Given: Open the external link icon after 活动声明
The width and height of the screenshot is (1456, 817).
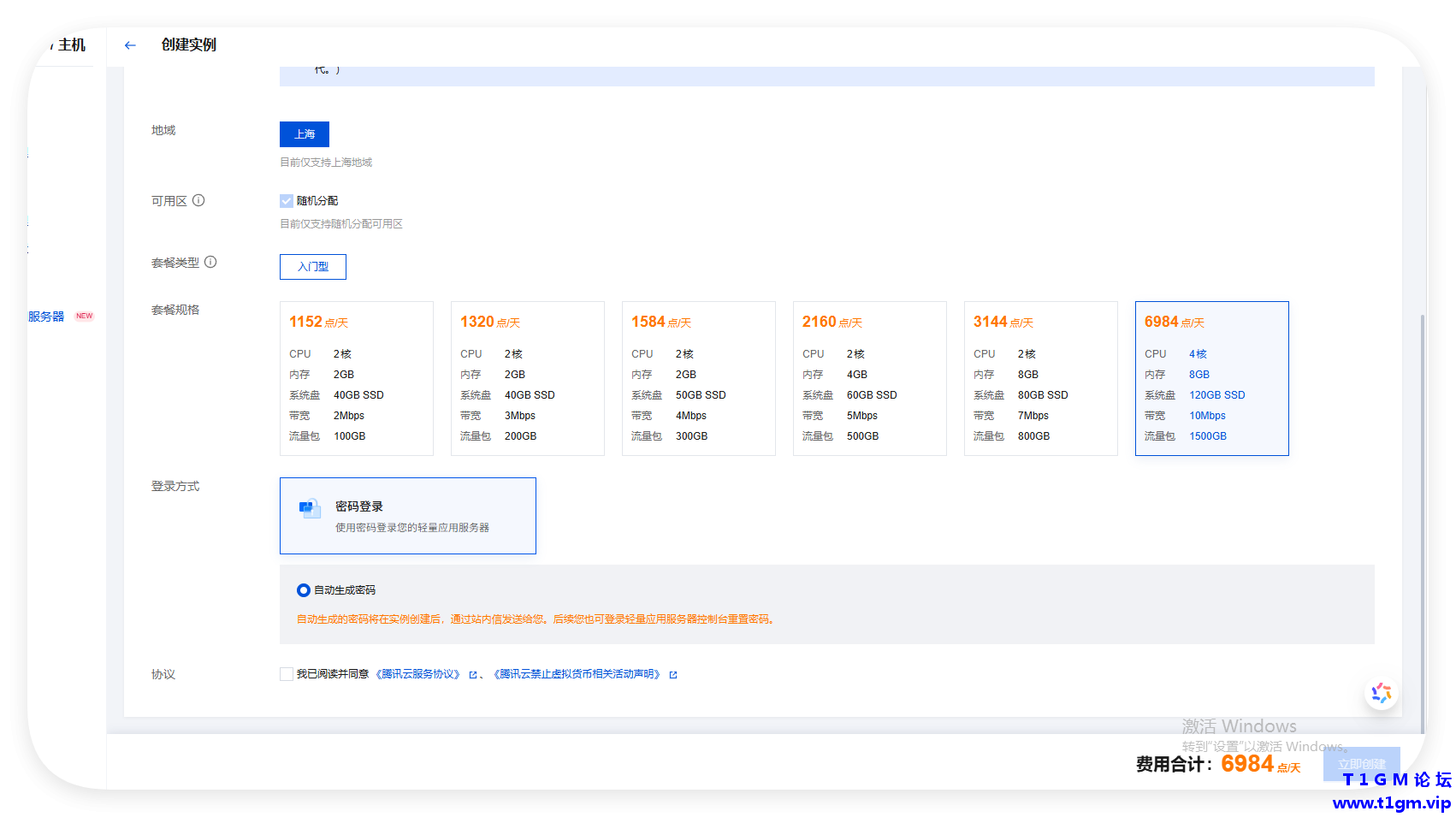Looking at the screenshot, I should pos(673,675).
